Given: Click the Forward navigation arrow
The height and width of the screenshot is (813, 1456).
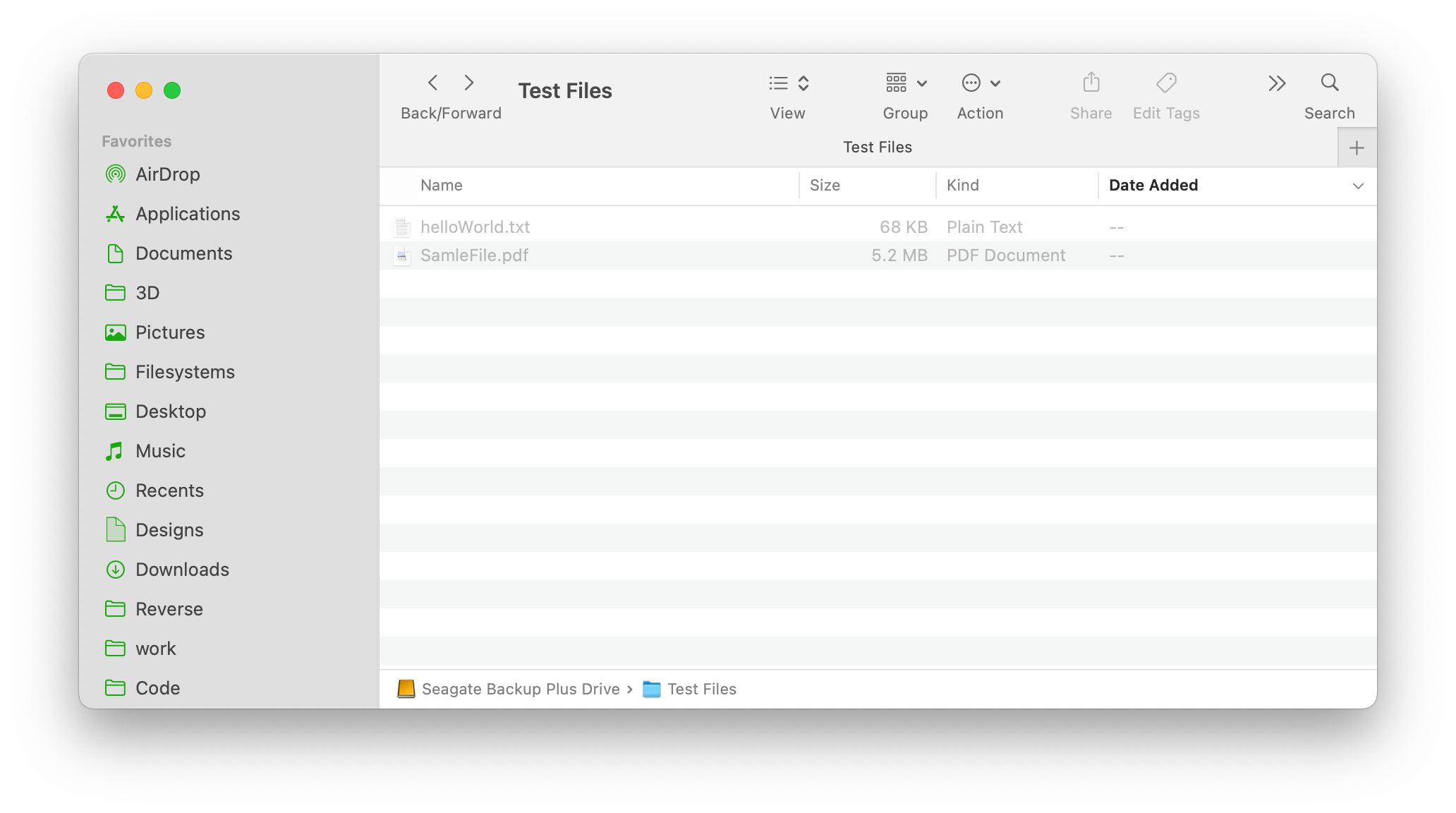Looking at the screenshot, I should (469, 83).
